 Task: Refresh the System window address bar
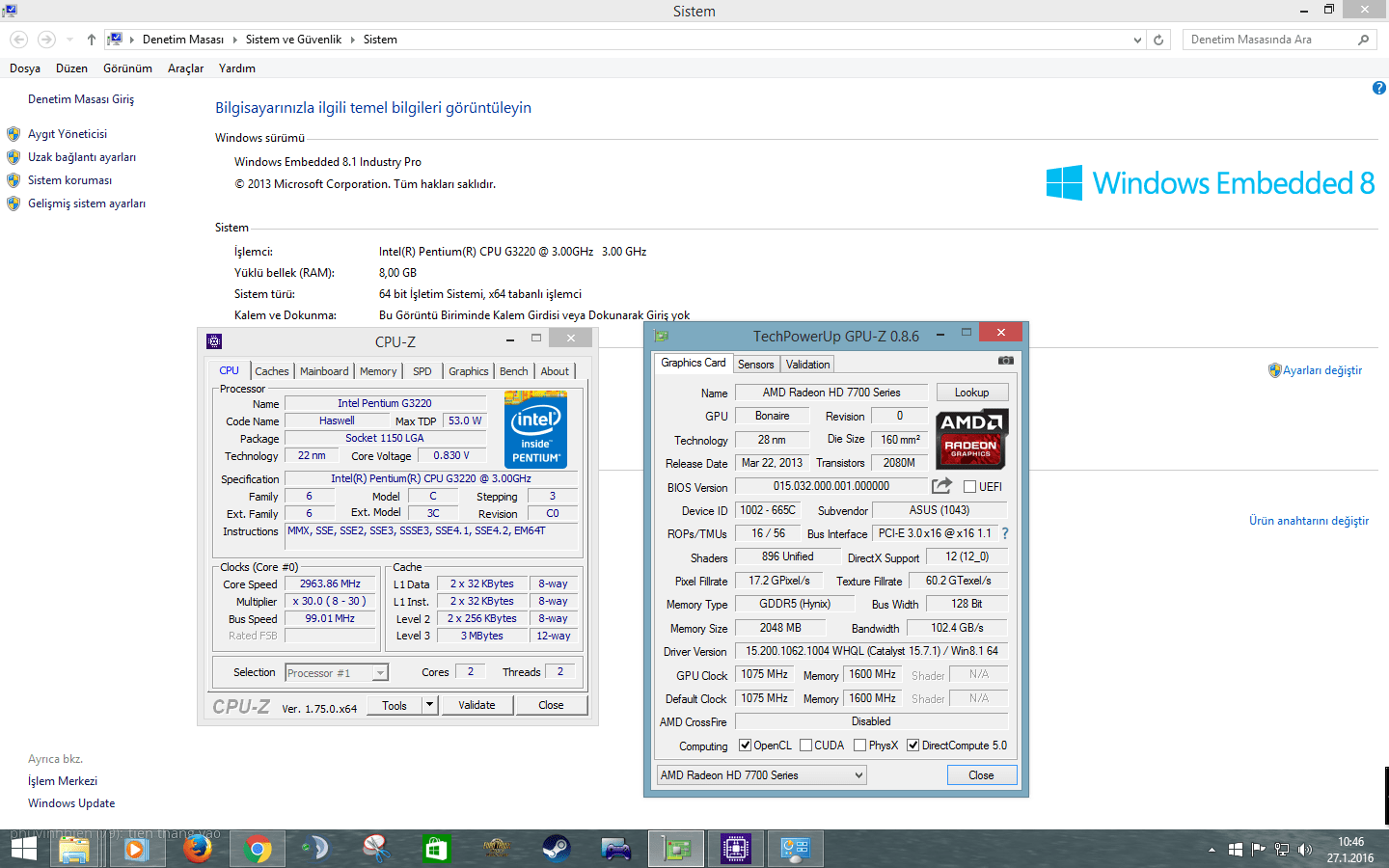(1159, 40)
